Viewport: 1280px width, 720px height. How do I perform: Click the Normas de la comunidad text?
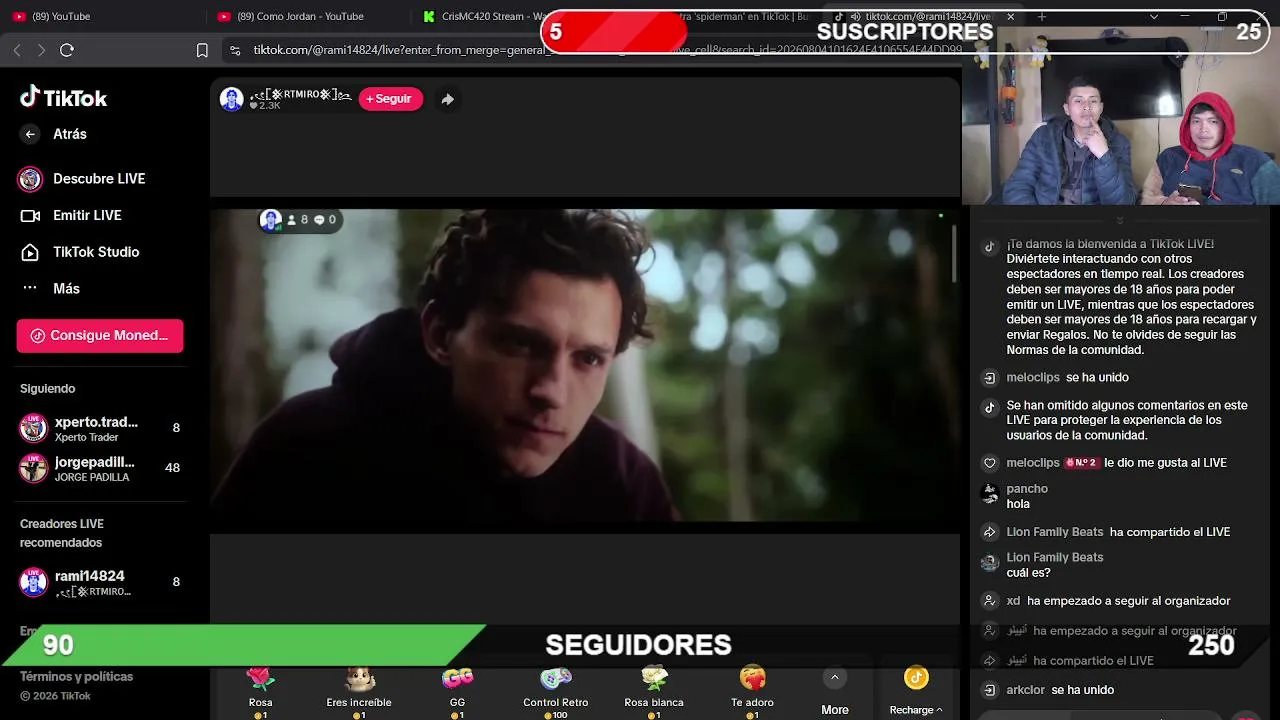point(1075,350)
